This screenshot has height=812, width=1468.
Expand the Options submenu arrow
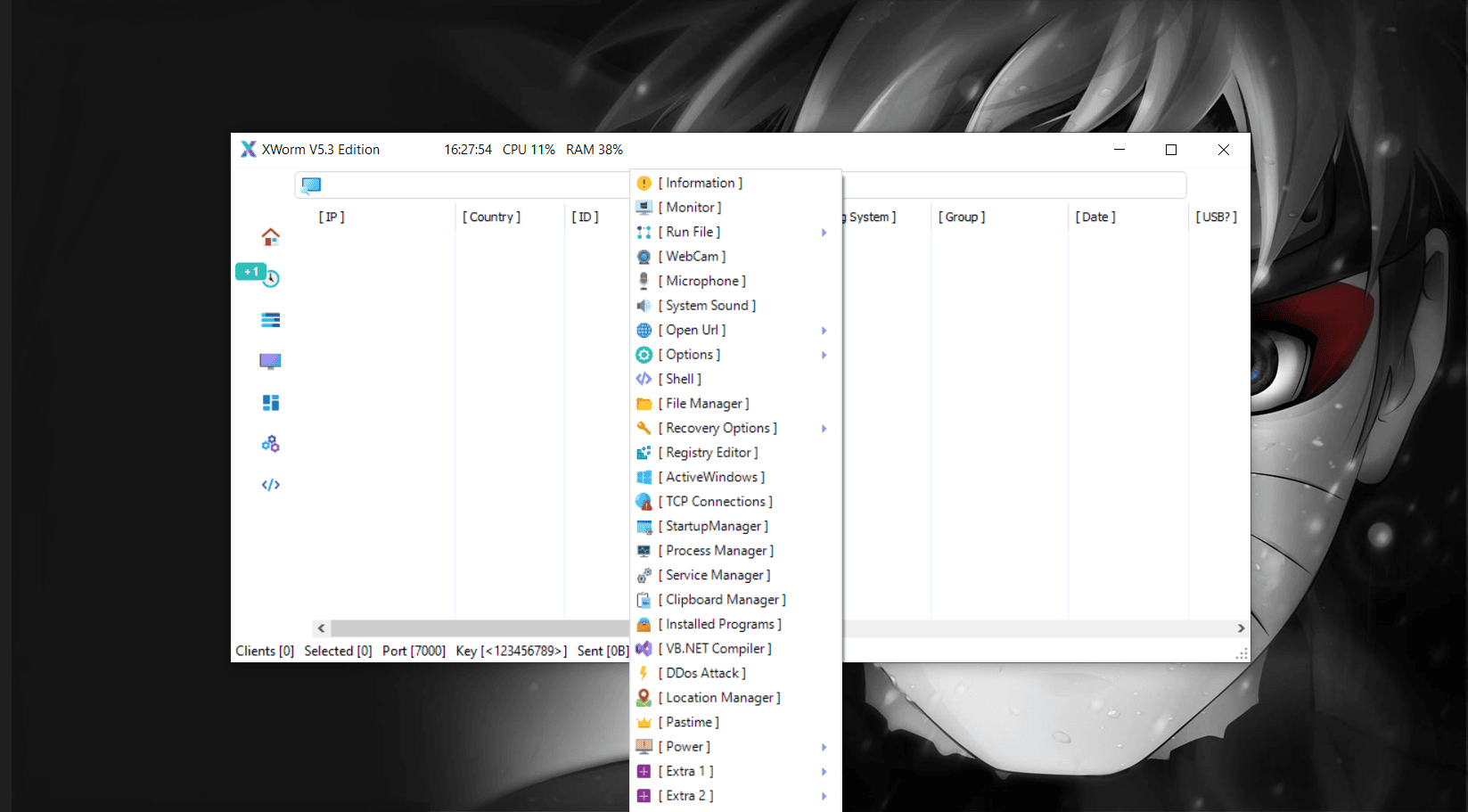[x=824, y=355]
